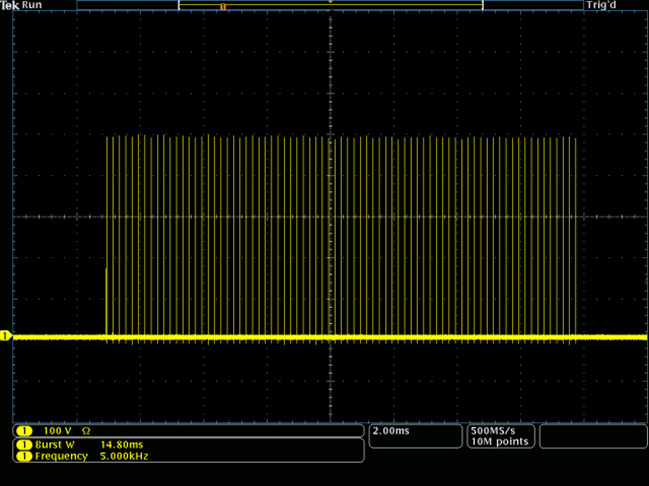Click the channel badge beside Frequency

pyautogui.click(x=21, y=456)
